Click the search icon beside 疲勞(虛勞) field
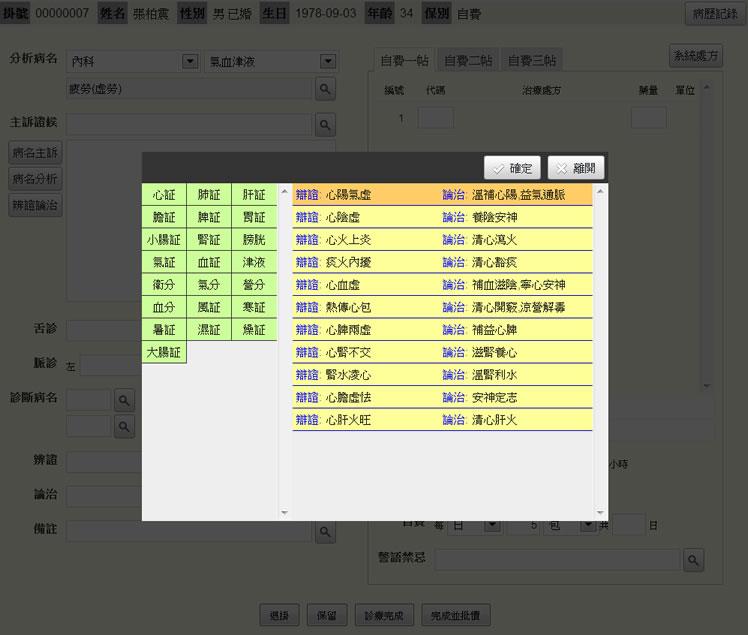Screen dimensions: 748x635 tap(325, 90)
